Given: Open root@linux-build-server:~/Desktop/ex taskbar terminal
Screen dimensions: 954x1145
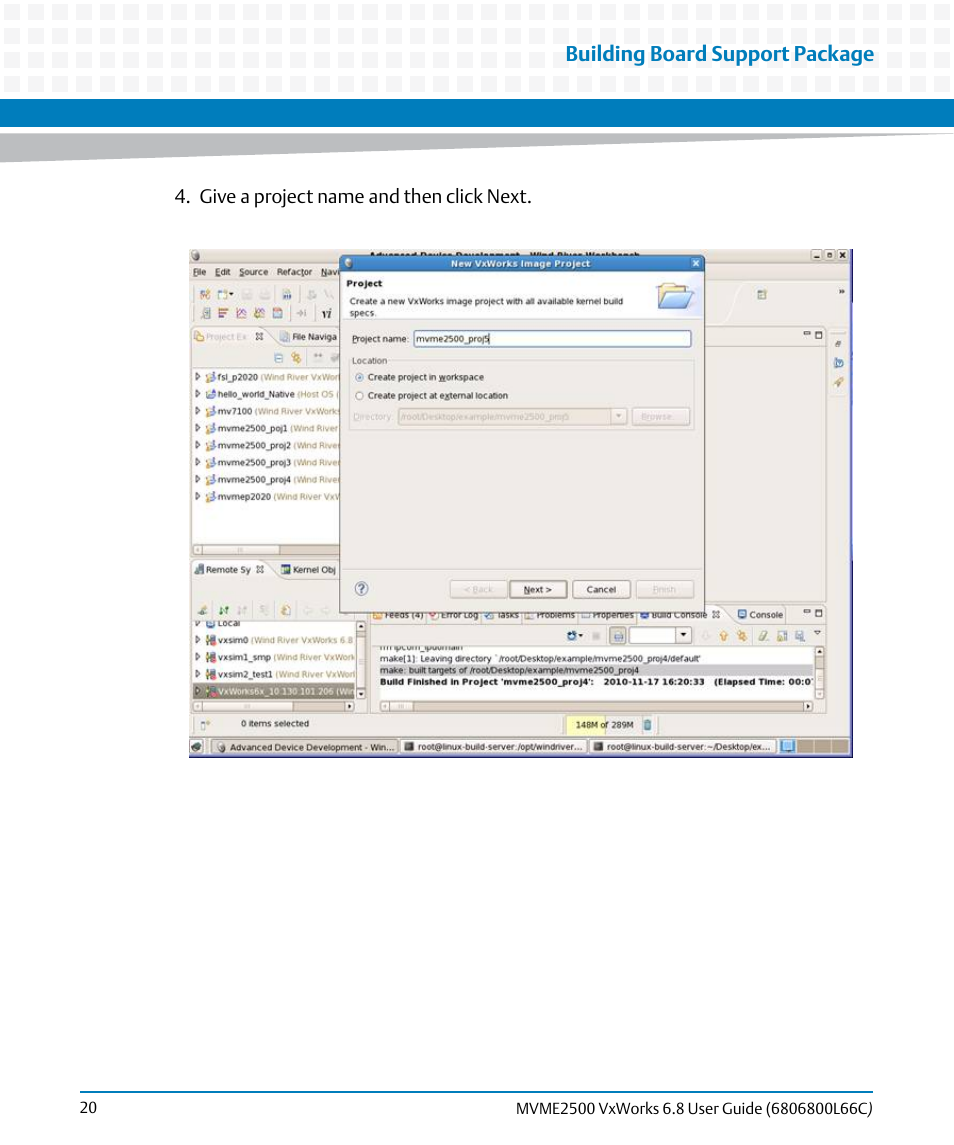Looking at the screenshot, I should [x=682, y=746].
